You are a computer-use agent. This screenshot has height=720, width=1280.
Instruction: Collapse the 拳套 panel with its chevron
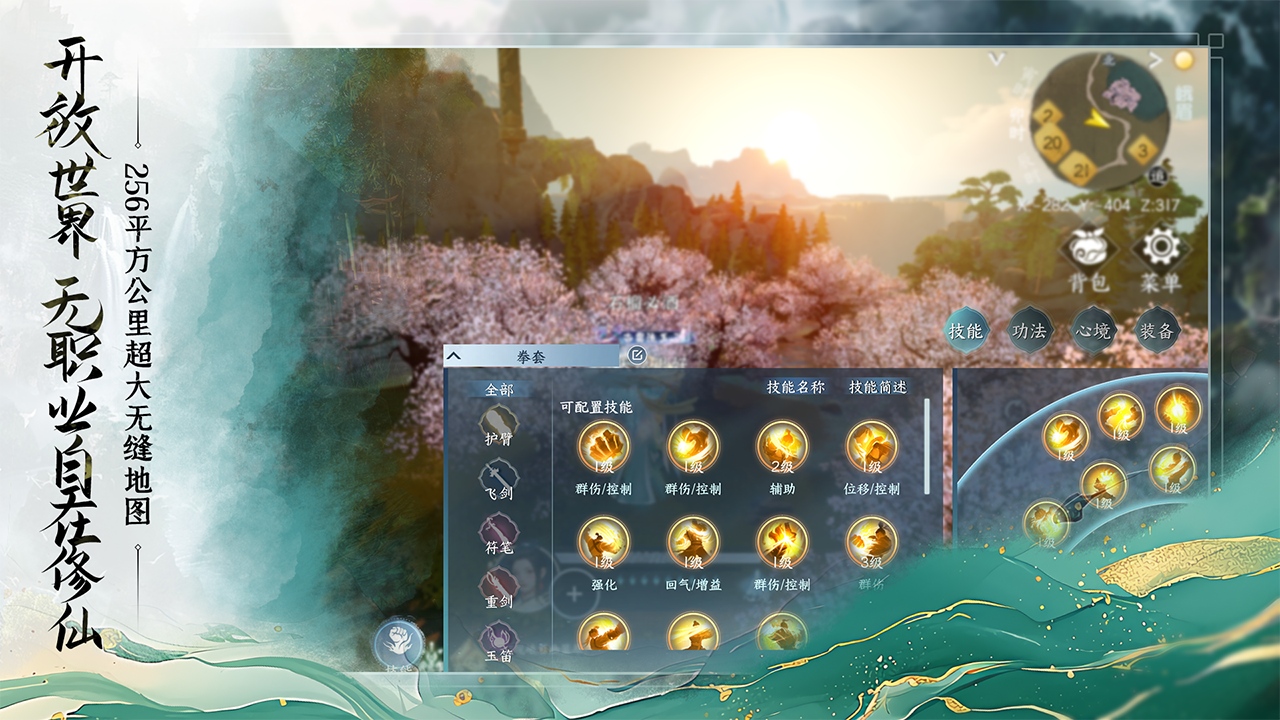[x=453, y=356]
